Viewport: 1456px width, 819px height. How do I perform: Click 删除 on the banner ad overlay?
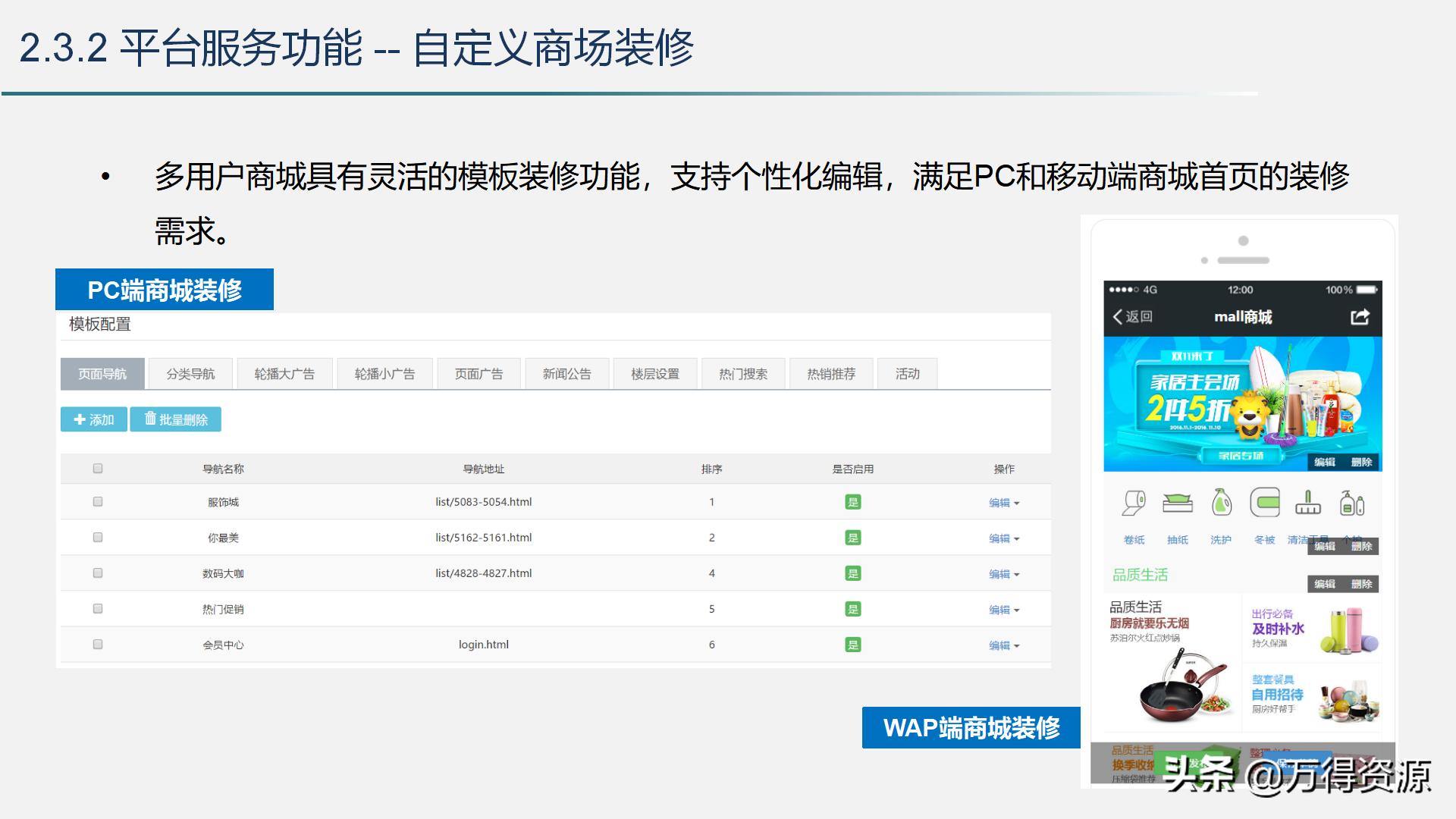[x=1362, y=462]
